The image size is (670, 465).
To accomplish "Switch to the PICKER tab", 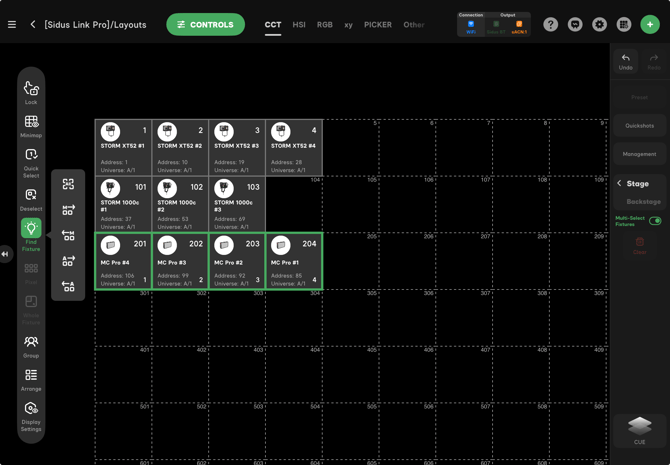I will [378, 25].
